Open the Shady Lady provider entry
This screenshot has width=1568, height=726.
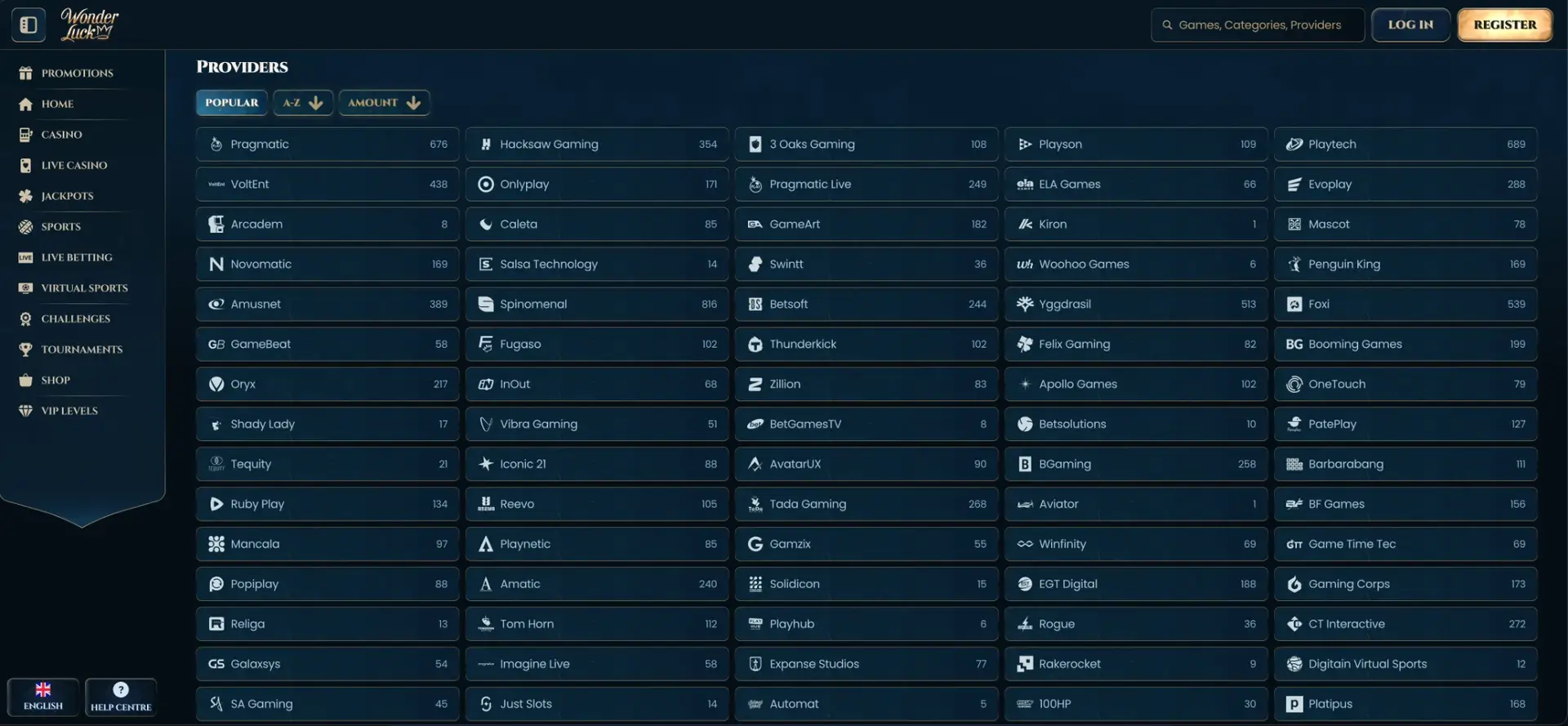coord(327,424)
